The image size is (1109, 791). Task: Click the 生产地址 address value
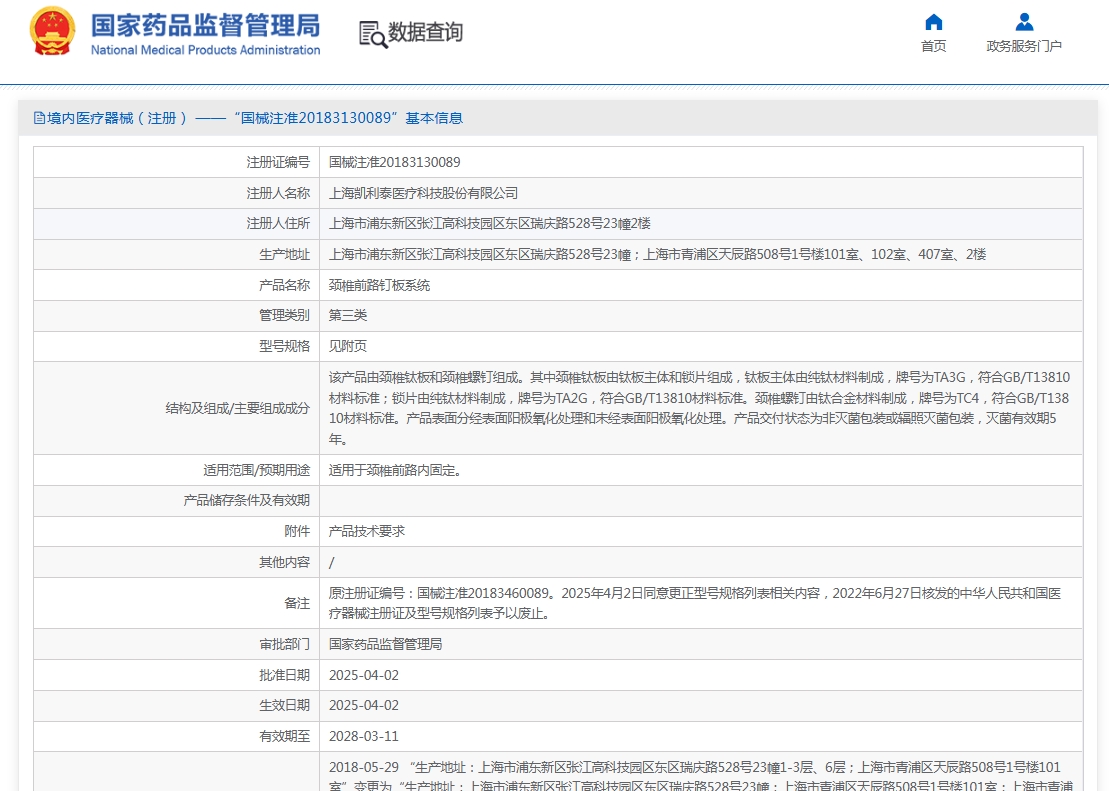point(657,255)
